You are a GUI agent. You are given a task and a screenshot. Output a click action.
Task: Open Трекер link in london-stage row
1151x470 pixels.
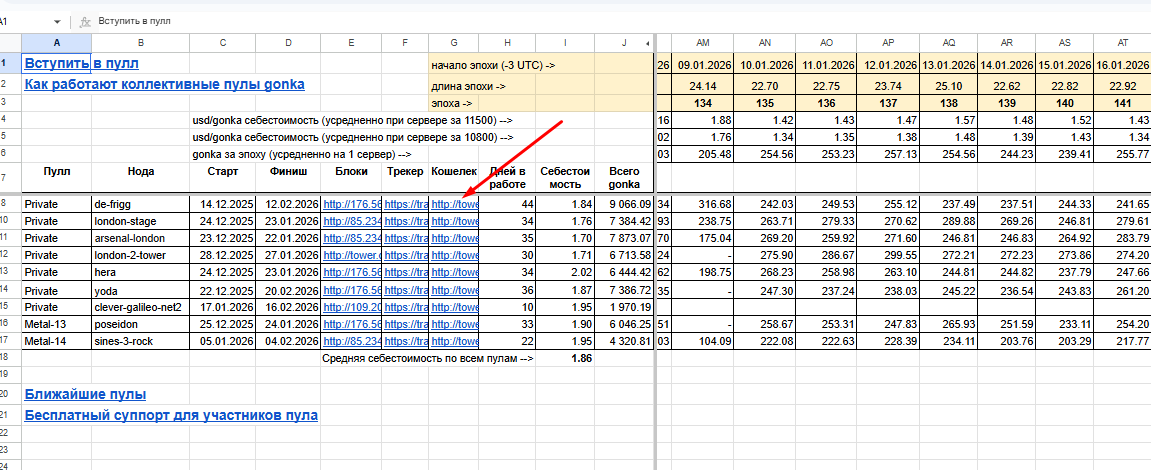(405, 221)
